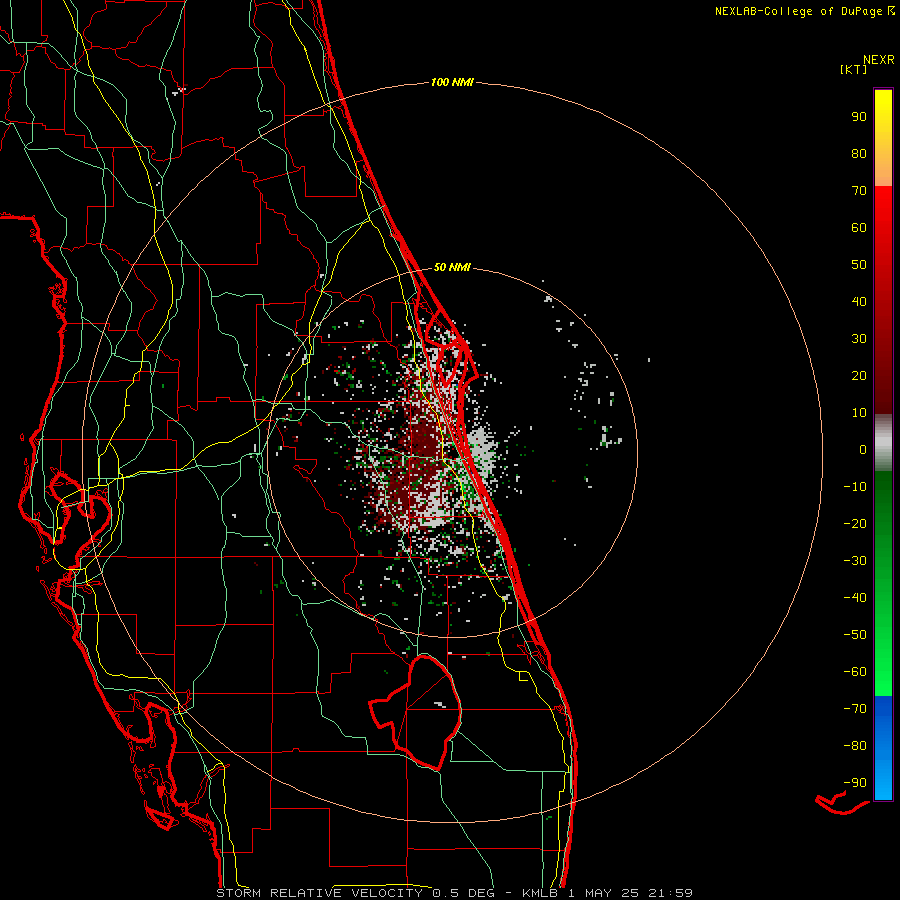Click the 80 value on velocity scale
Image resolution: width=900 pixels, height=900 pixels.
coord(859,154)
